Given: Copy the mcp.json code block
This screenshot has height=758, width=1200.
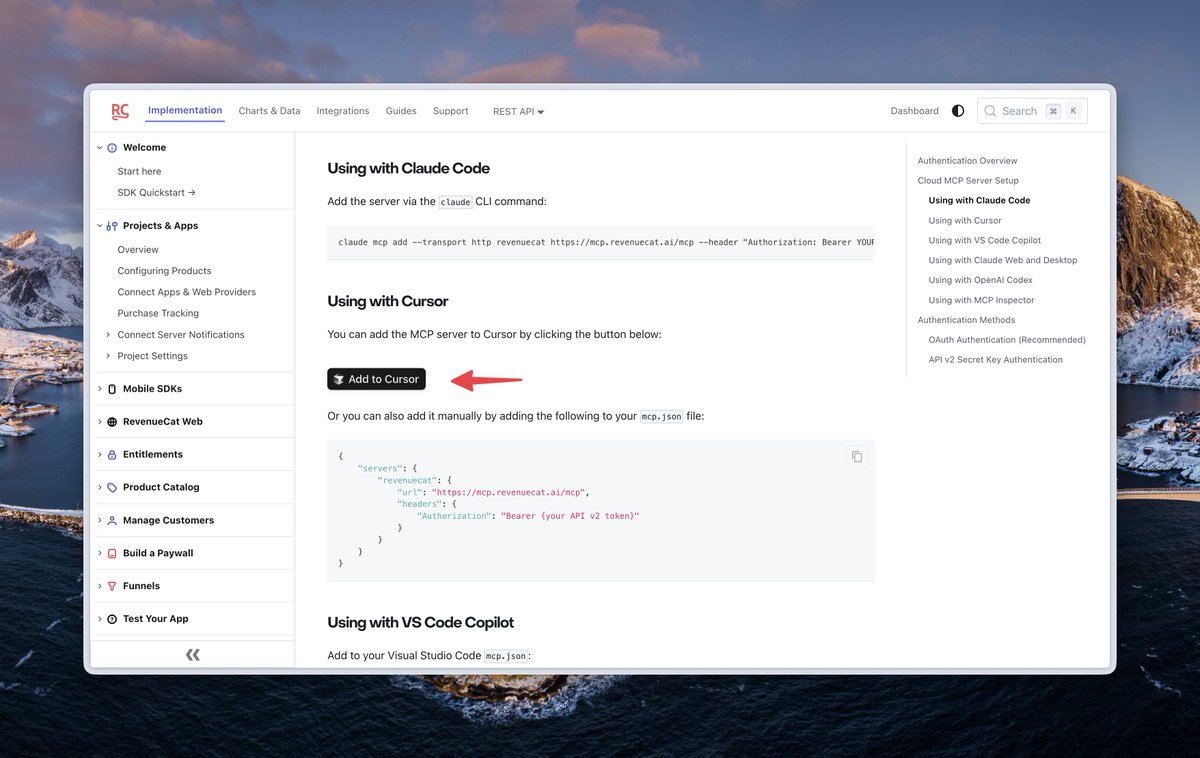Looking at the screenshot, I should 857,457.
